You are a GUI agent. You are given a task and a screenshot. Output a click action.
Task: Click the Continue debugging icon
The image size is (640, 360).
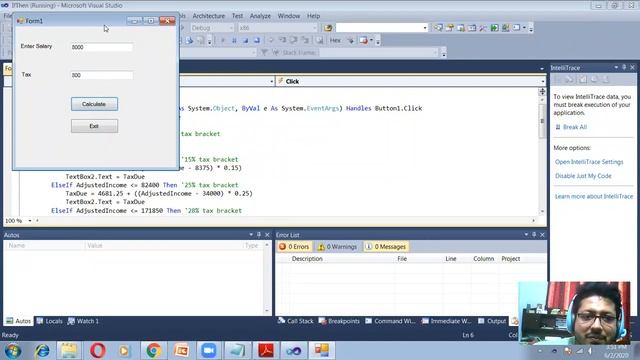222,40
